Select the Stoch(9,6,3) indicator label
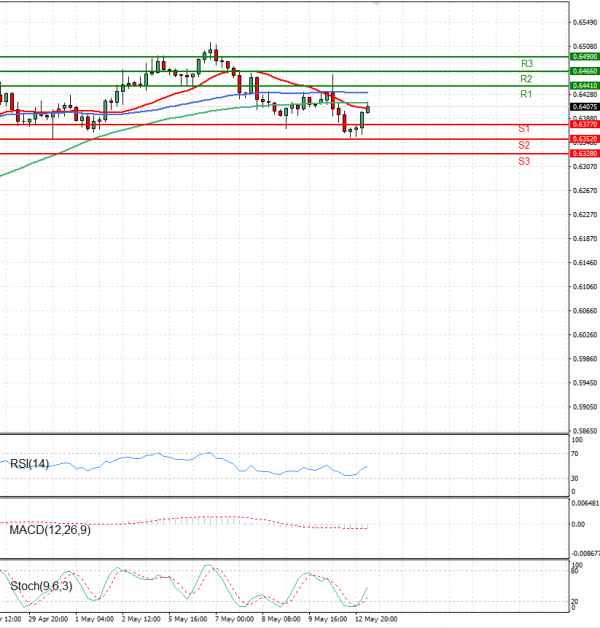 coord(40,585)
